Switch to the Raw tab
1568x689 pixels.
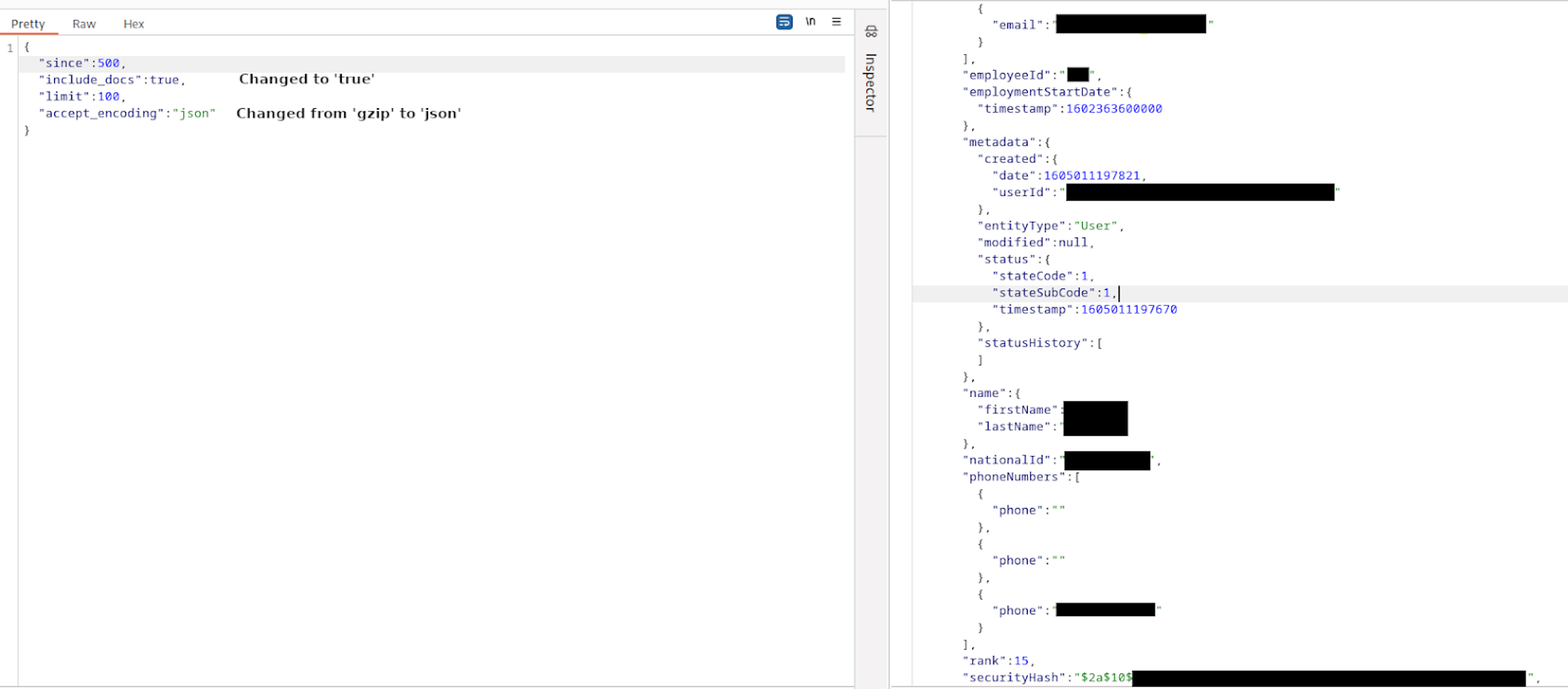84,24
